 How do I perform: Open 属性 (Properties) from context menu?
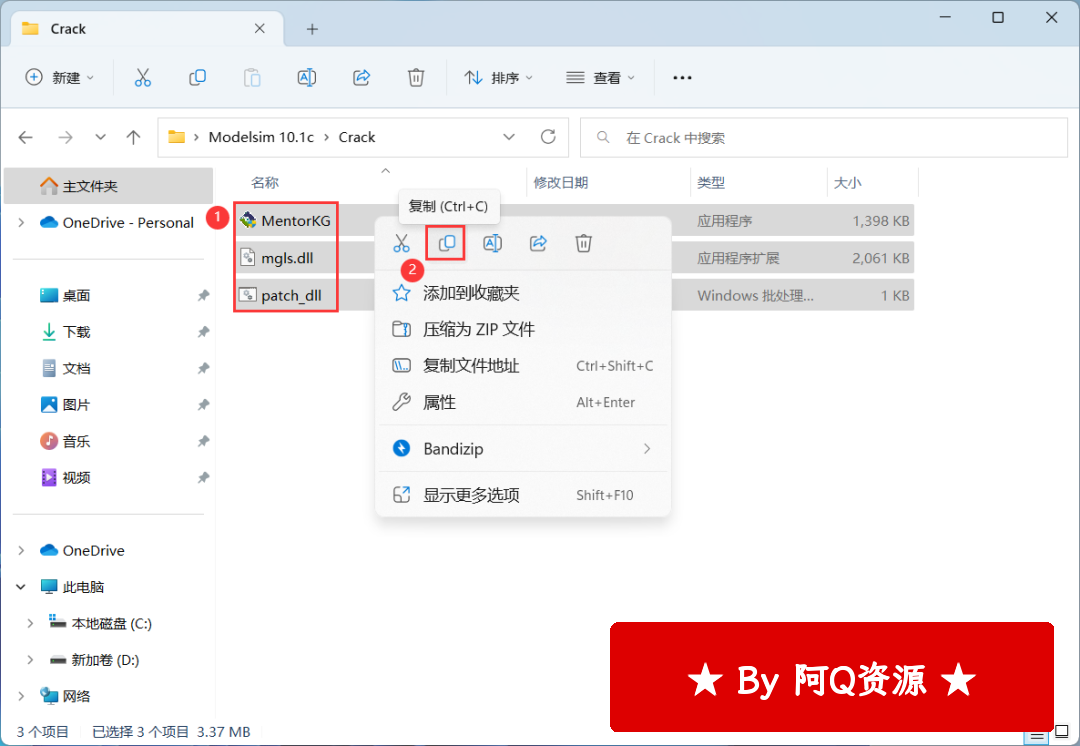523,402
